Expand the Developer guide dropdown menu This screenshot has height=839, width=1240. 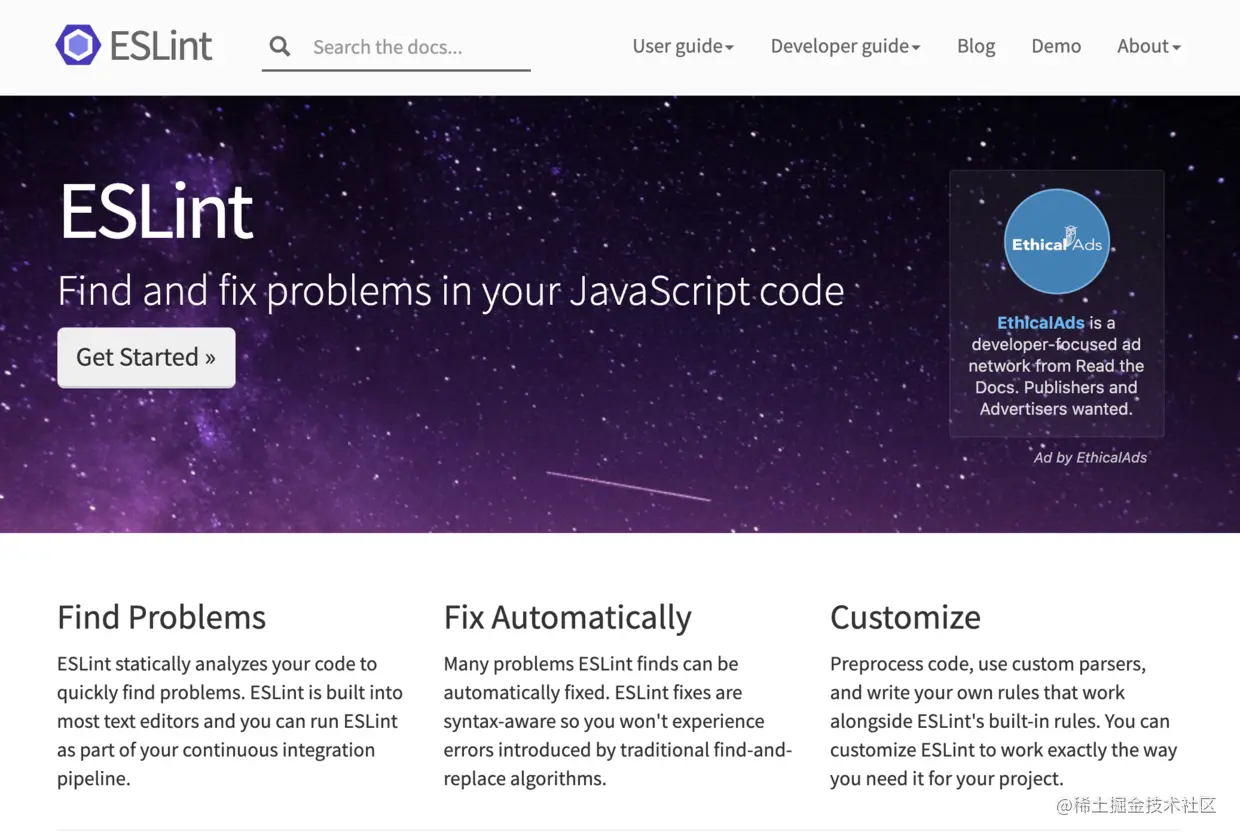pyautogui.click(x=845, y=46)
